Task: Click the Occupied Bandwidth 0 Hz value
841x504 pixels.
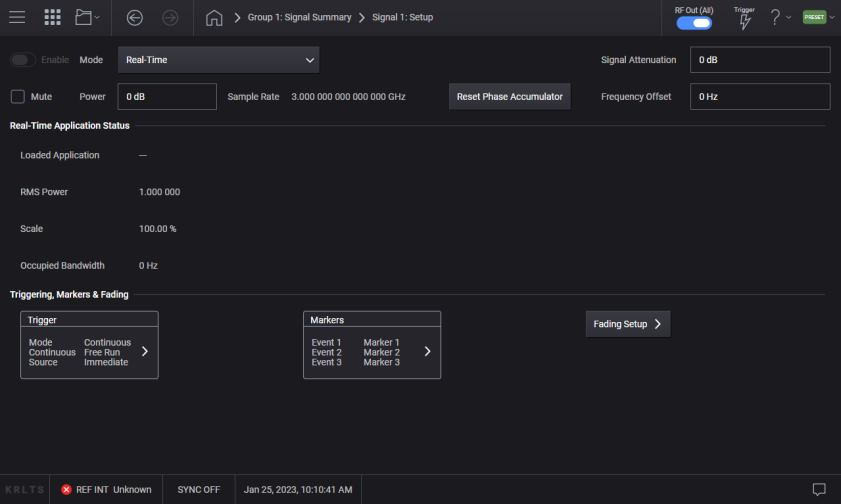Action: click(148, 265)
